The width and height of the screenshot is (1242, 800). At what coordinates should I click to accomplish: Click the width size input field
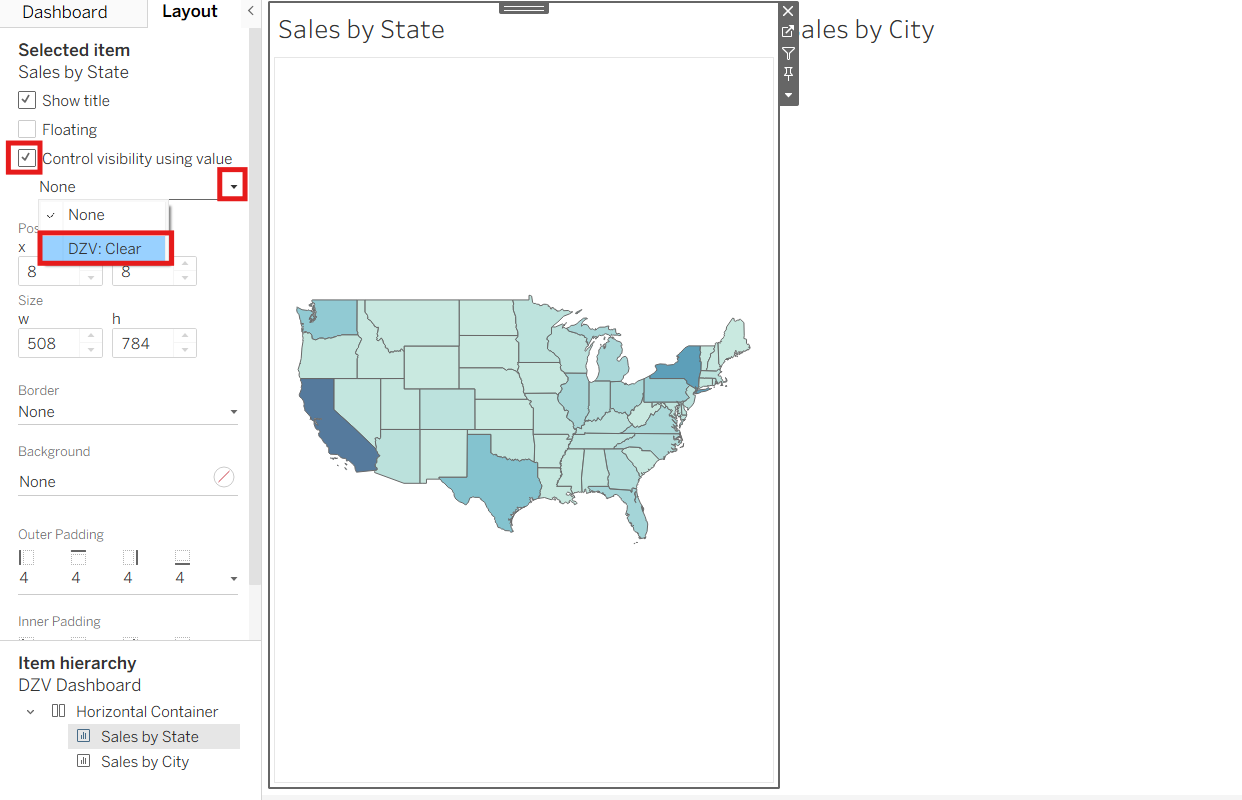(x=49, y=343)
